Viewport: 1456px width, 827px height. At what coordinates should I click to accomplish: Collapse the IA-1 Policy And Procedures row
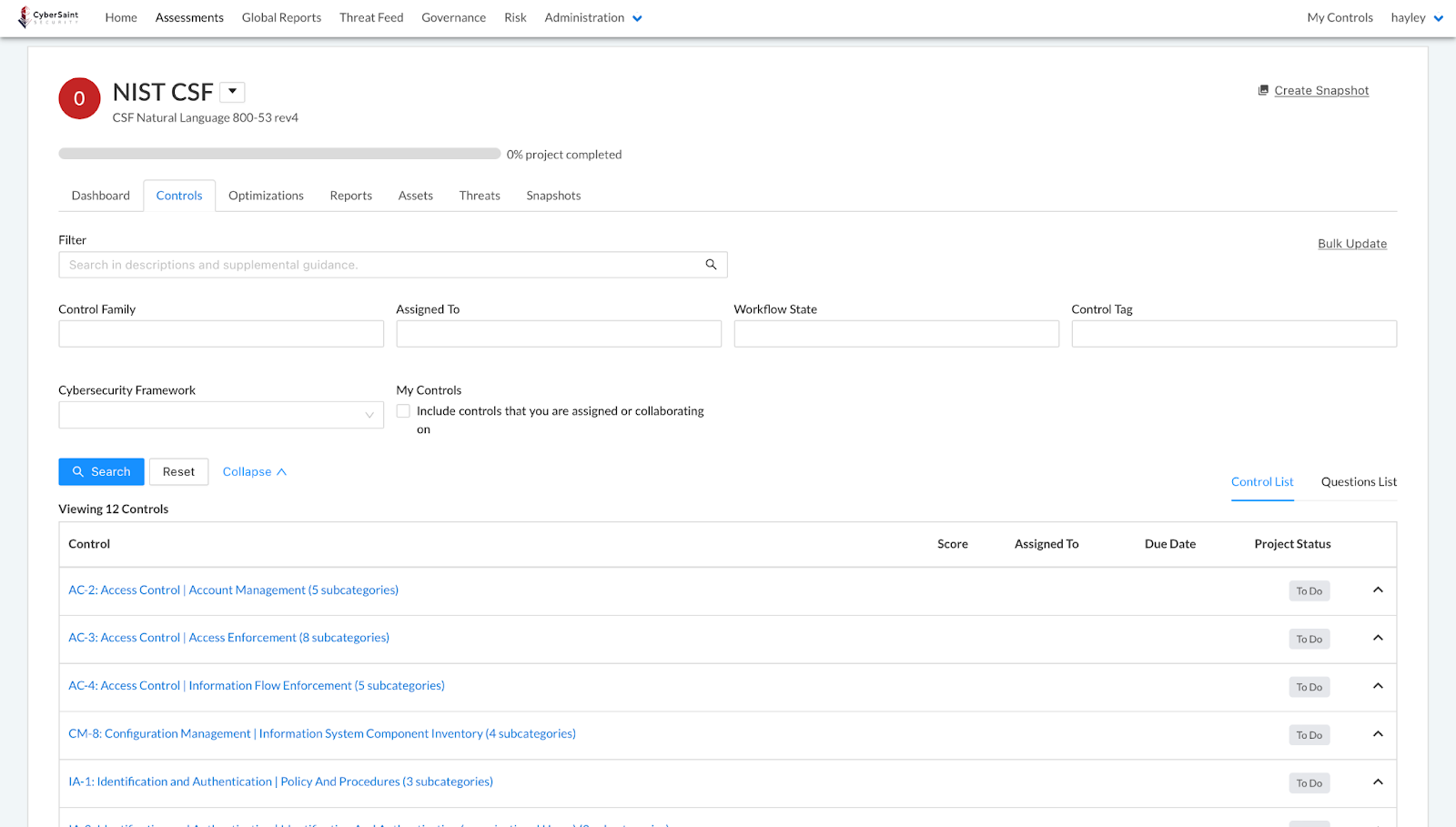(x=1378, y=782)
